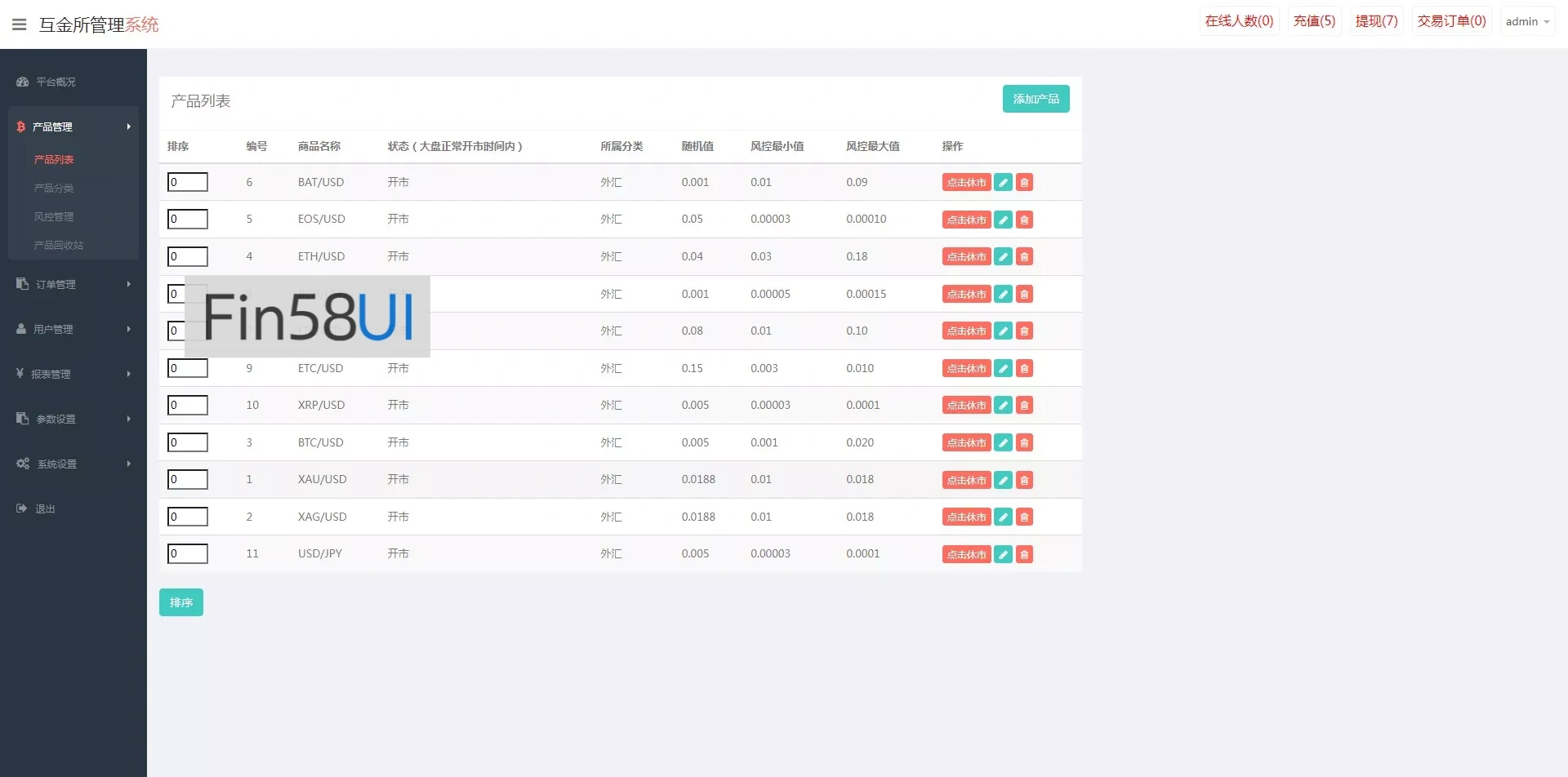Open the 充值(5) notification link
This screenshot has height=777, width=1568.
(x=1314, y=21)
